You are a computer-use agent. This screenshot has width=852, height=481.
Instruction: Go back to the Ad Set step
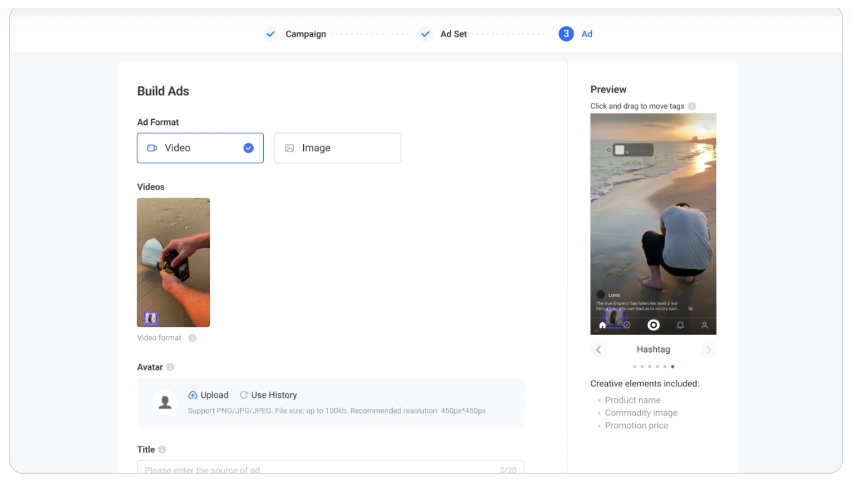(x=453, y=34)
